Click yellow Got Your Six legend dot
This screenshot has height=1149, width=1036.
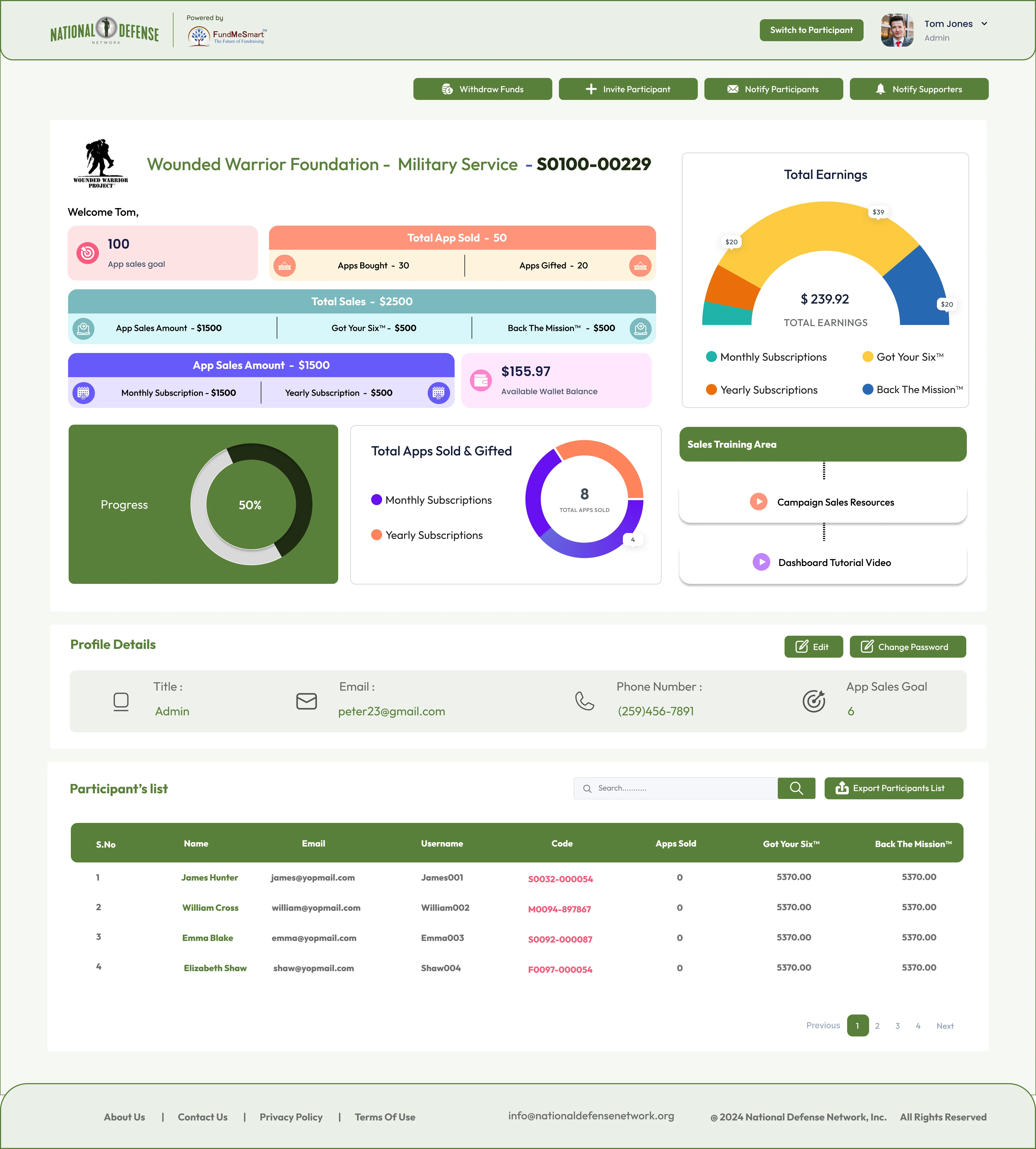click(867, 357)
